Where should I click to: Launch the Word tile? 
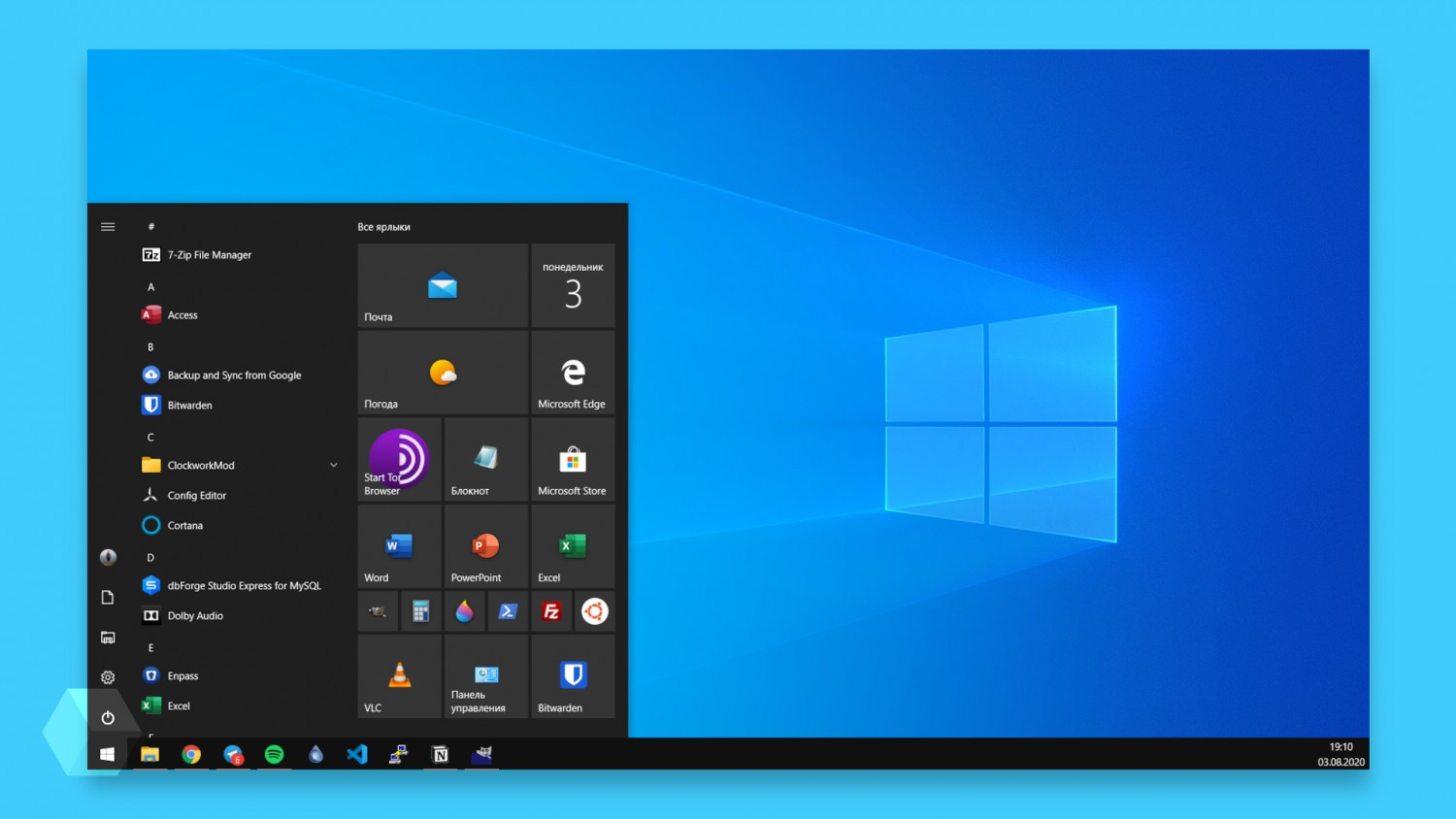point(399,546)
